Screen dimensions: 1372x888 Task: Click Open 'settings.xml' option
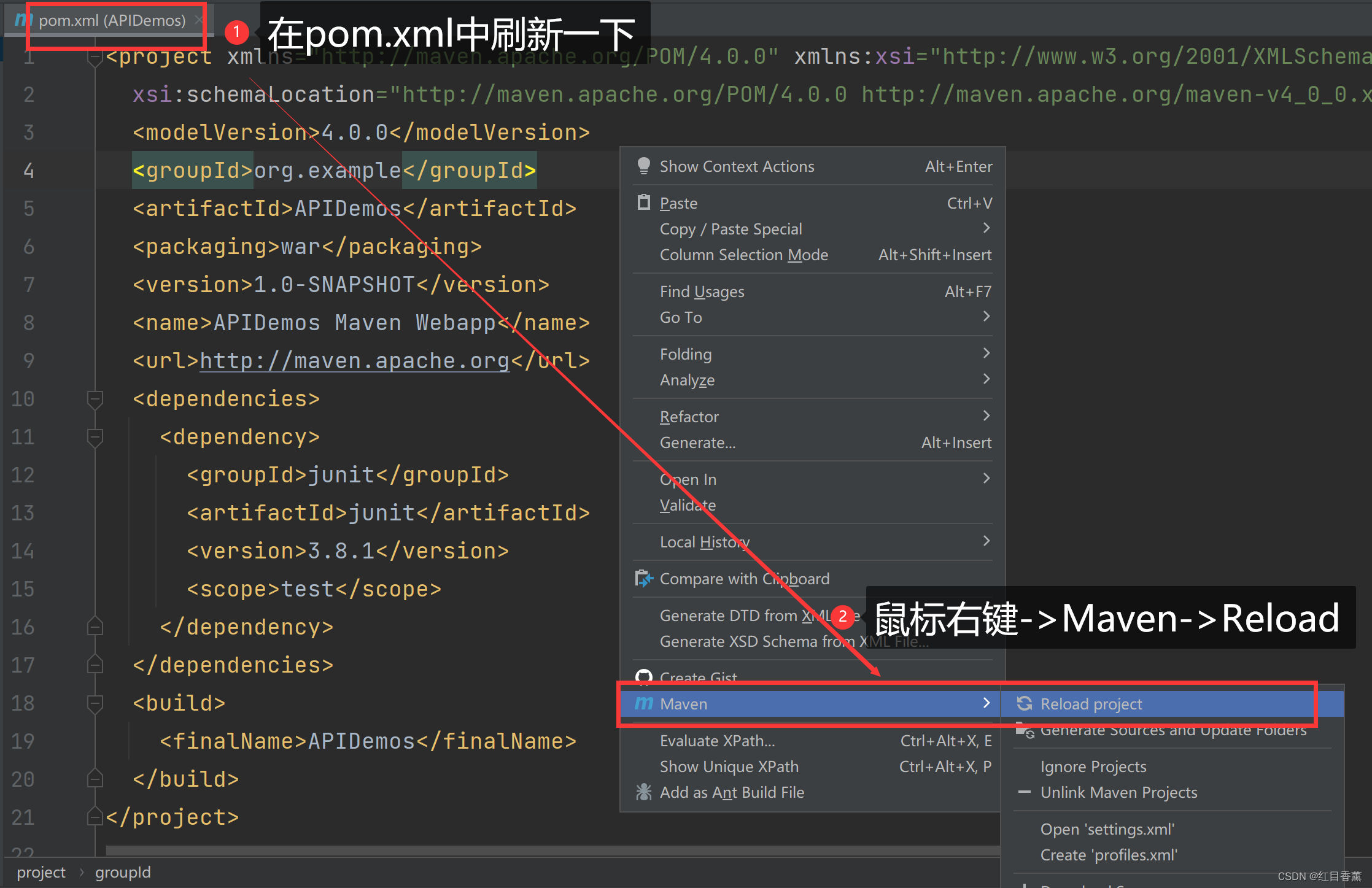1107,829
